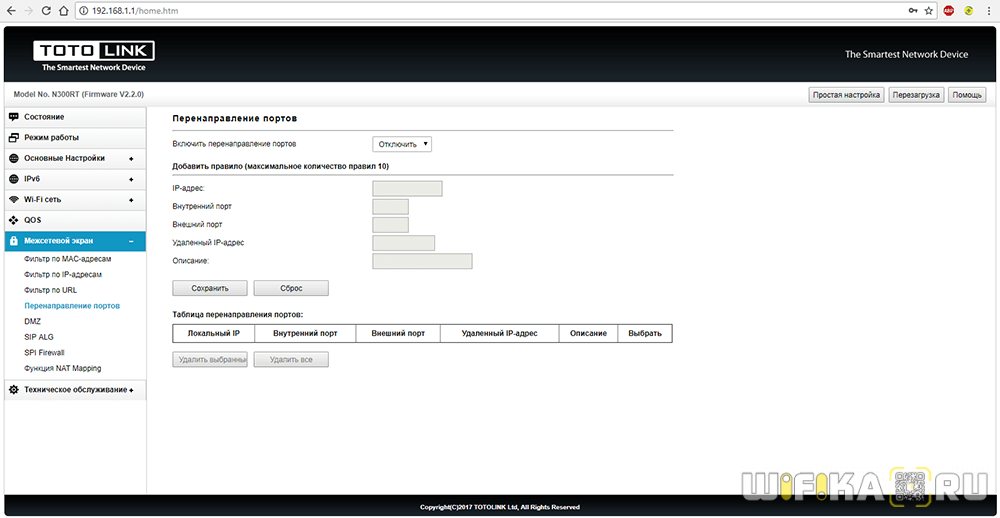Select DMZ in the firewall submenu
The height and width of the screenshot is (518, 1000).
pyautogui.click(x=33, y=322)
